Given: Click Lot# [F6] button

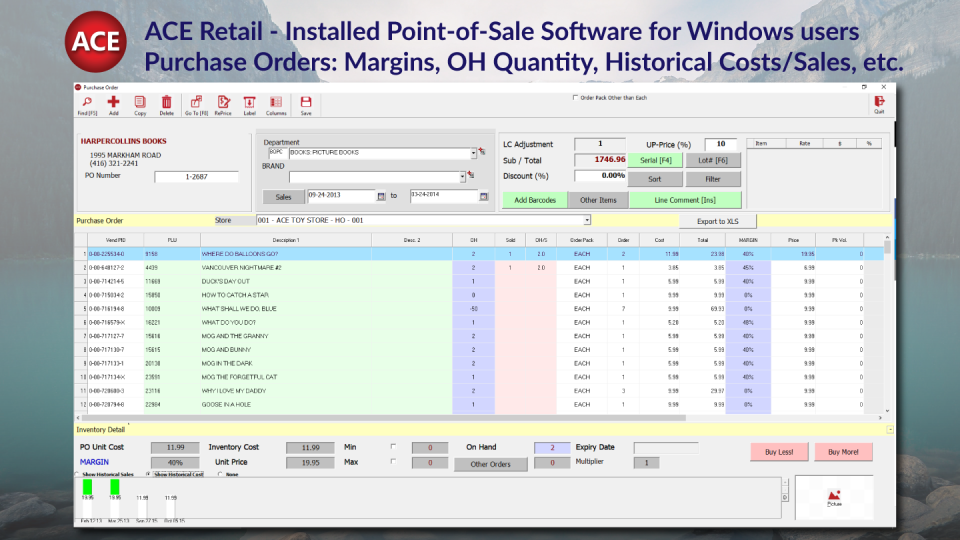Looking at the screenshot, I should tap(713, 160).
